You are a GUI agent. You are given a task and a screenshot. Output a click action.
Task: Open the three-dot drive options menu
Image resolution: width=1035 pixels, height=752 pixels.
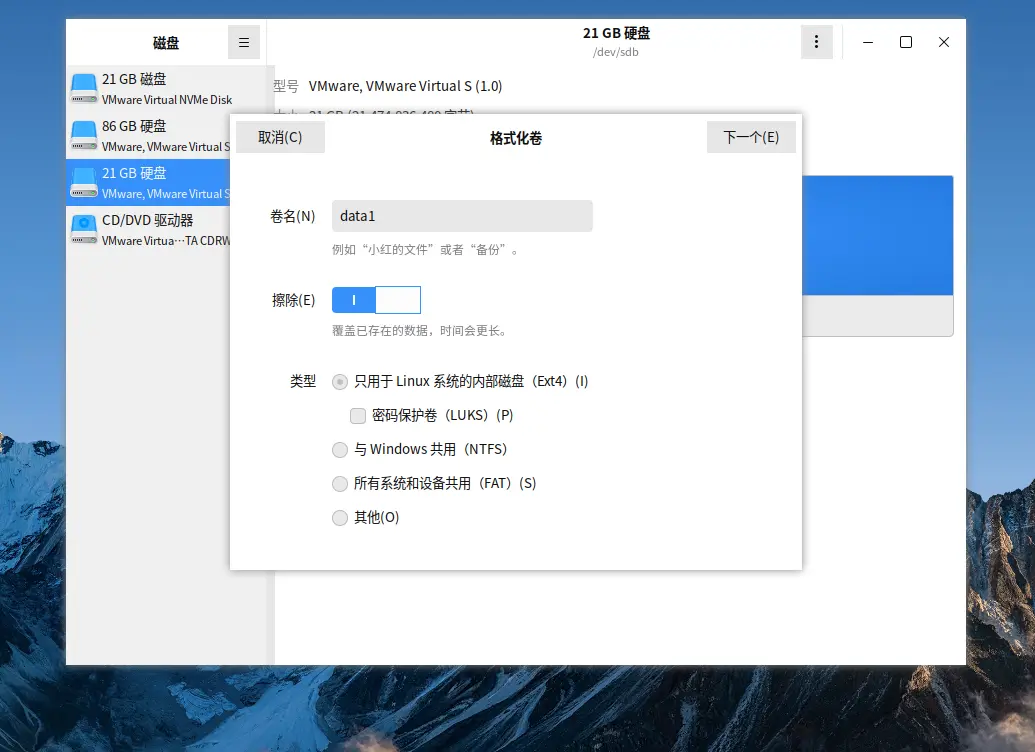[x=817, y=42]
